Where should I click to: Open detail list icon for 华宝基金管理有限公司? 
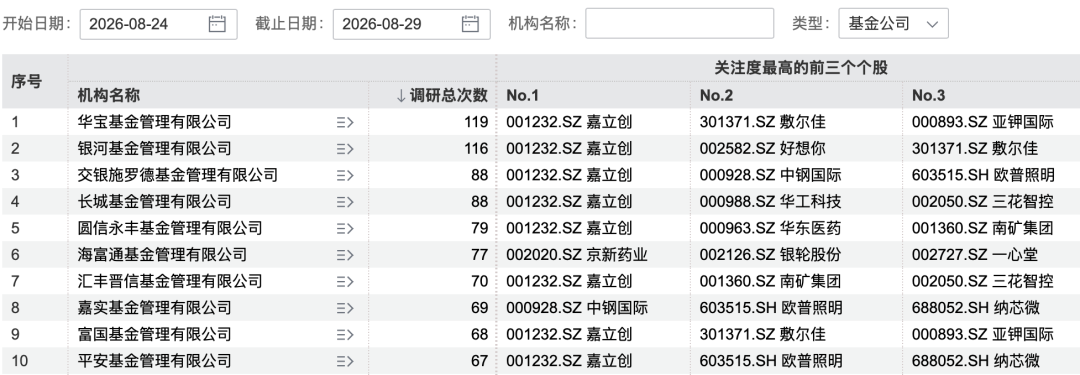point(345,123)
